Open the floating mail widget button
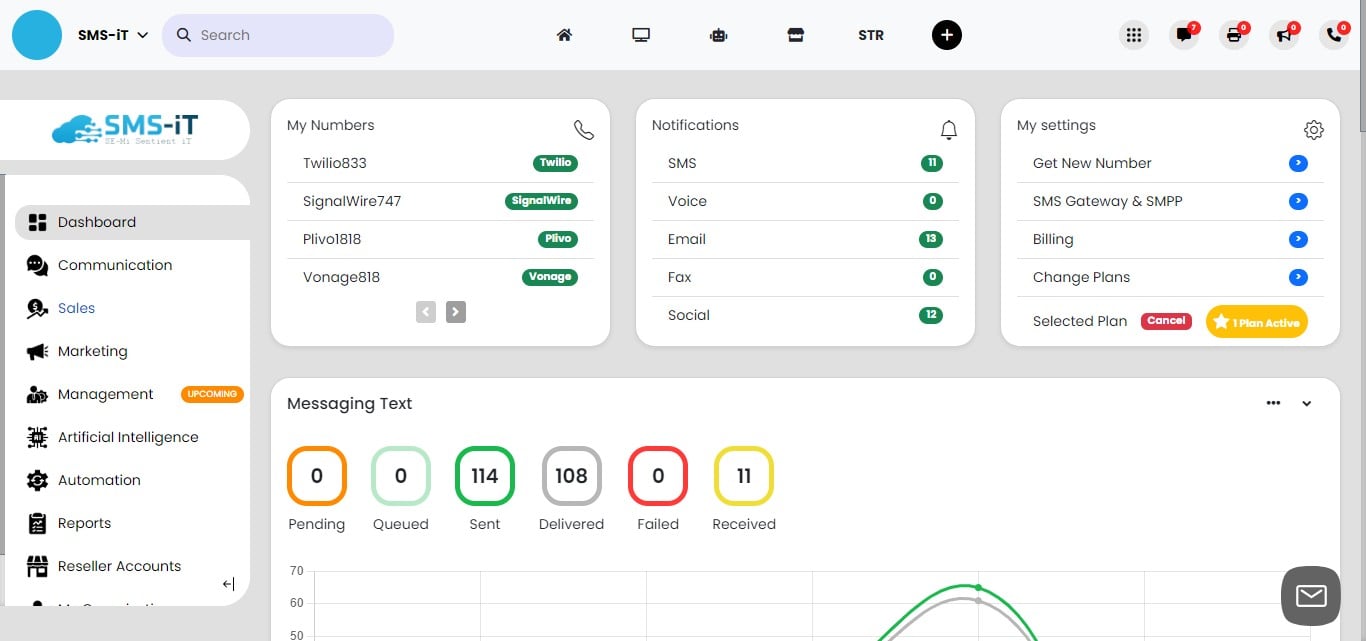Image resolution: width=1366 pixels, height=641 pixels. (1310, 596)
